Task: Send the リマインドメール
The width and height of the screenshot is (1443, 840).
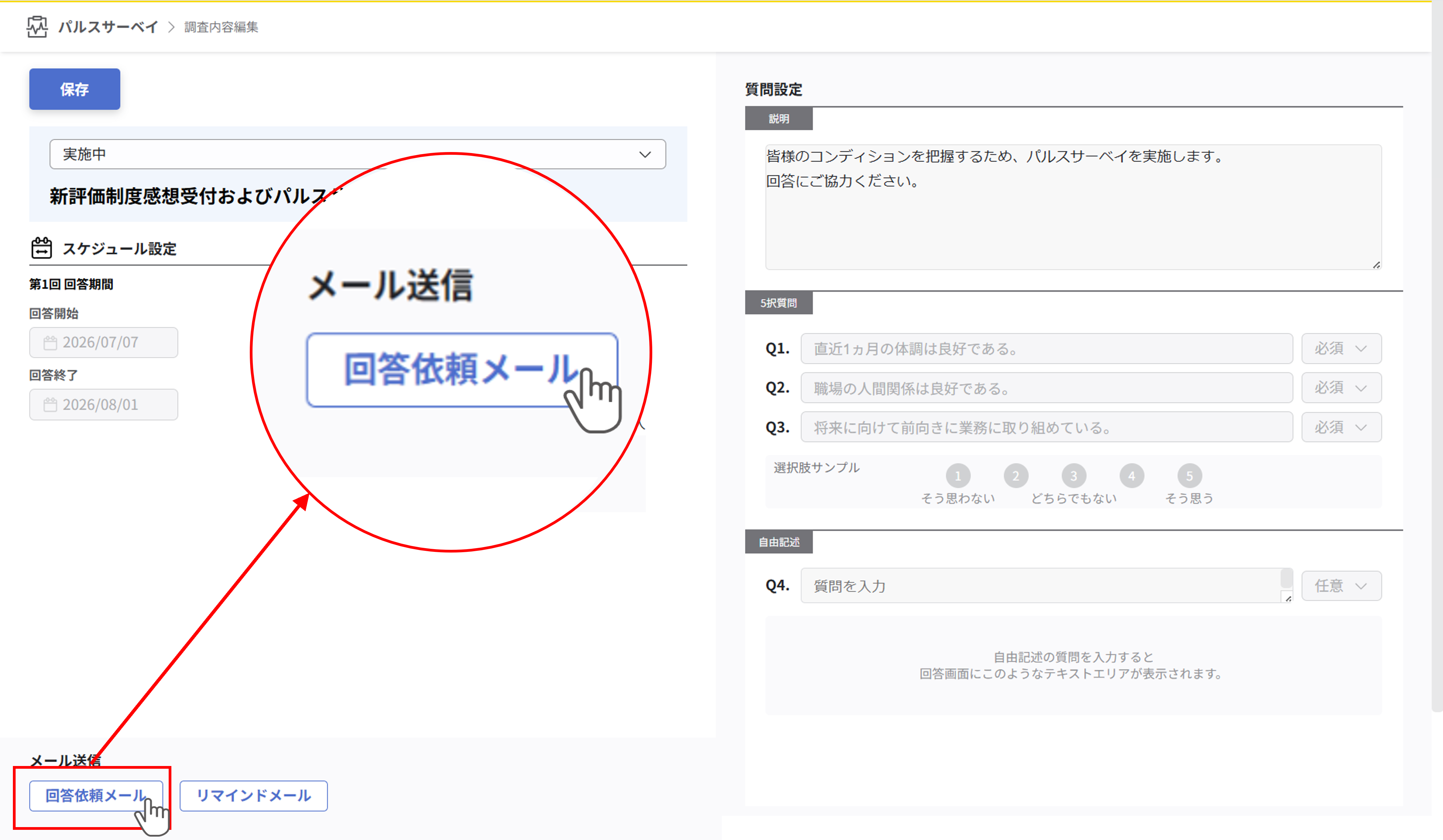Action: pos(254,795)
